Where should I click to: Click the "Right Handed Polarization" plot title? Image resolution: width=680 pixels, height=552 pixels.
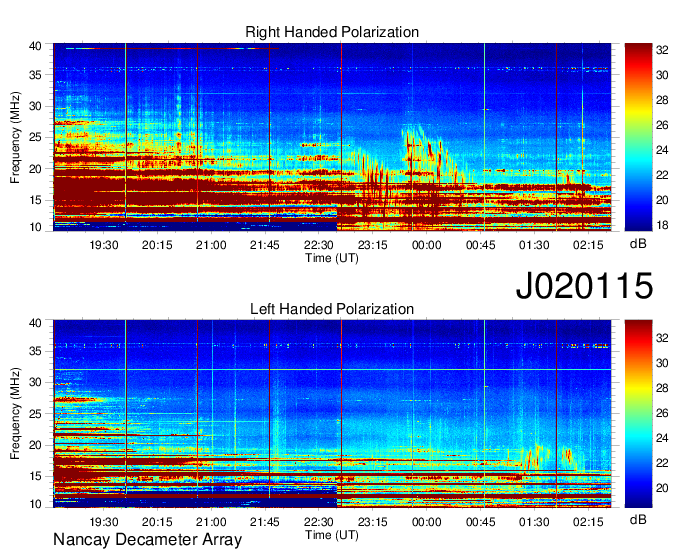pos(332,32)
